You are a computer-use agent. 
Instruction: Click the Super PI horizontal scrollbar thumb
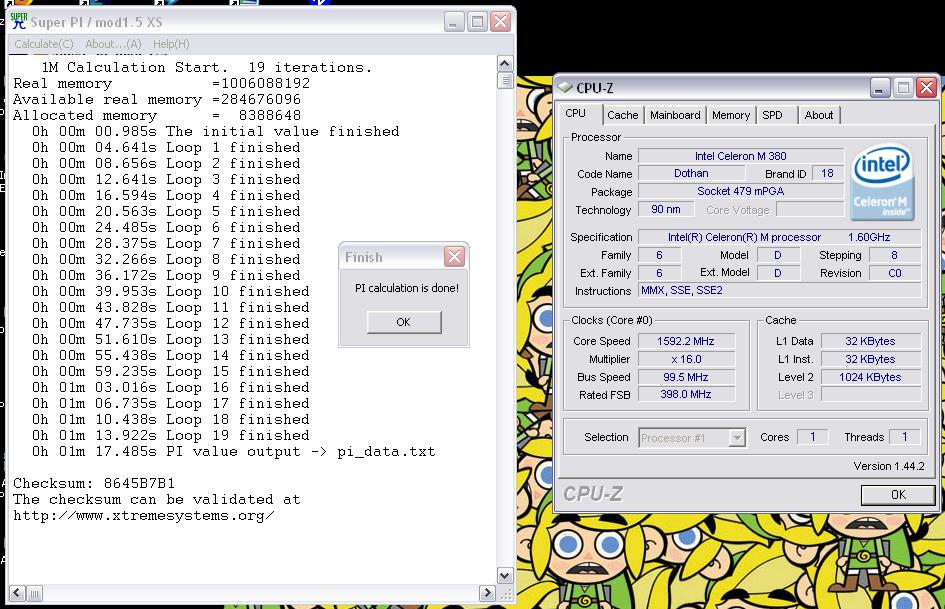pyautogui.click(x=34, y=593)
